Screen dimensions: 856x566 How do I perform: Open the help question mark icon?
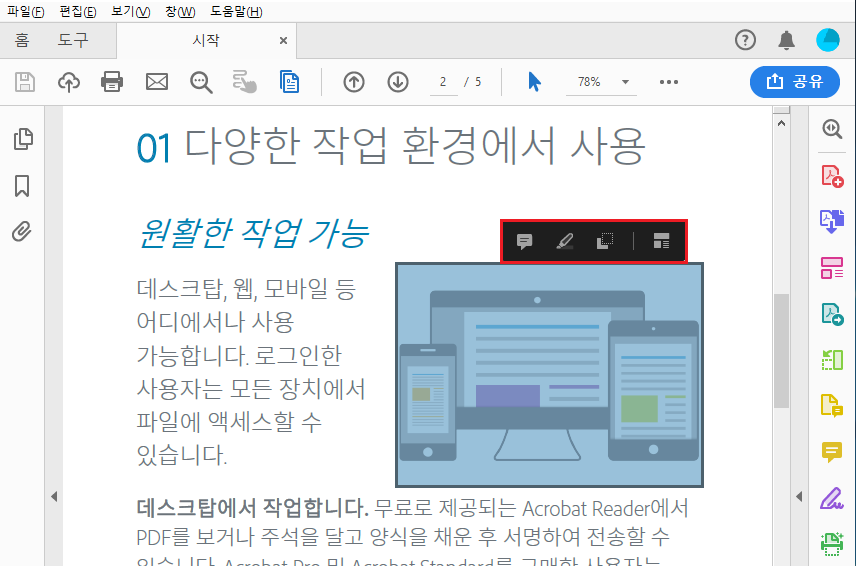coord(745,40)
